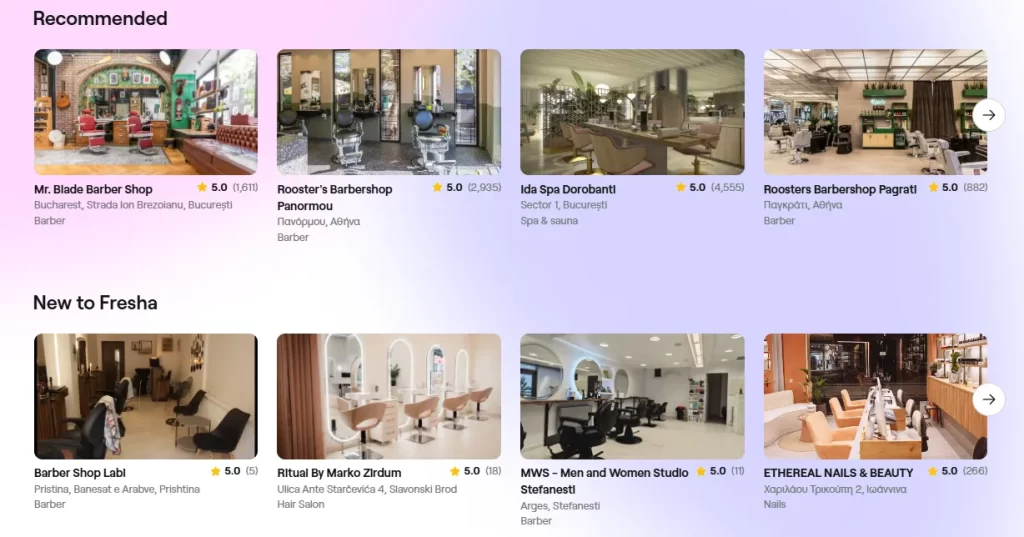The image size is (1024, 537).
Task: Open ETHEREAL NAILS & BEAUTY title link
Action: (x=839, y=473)
